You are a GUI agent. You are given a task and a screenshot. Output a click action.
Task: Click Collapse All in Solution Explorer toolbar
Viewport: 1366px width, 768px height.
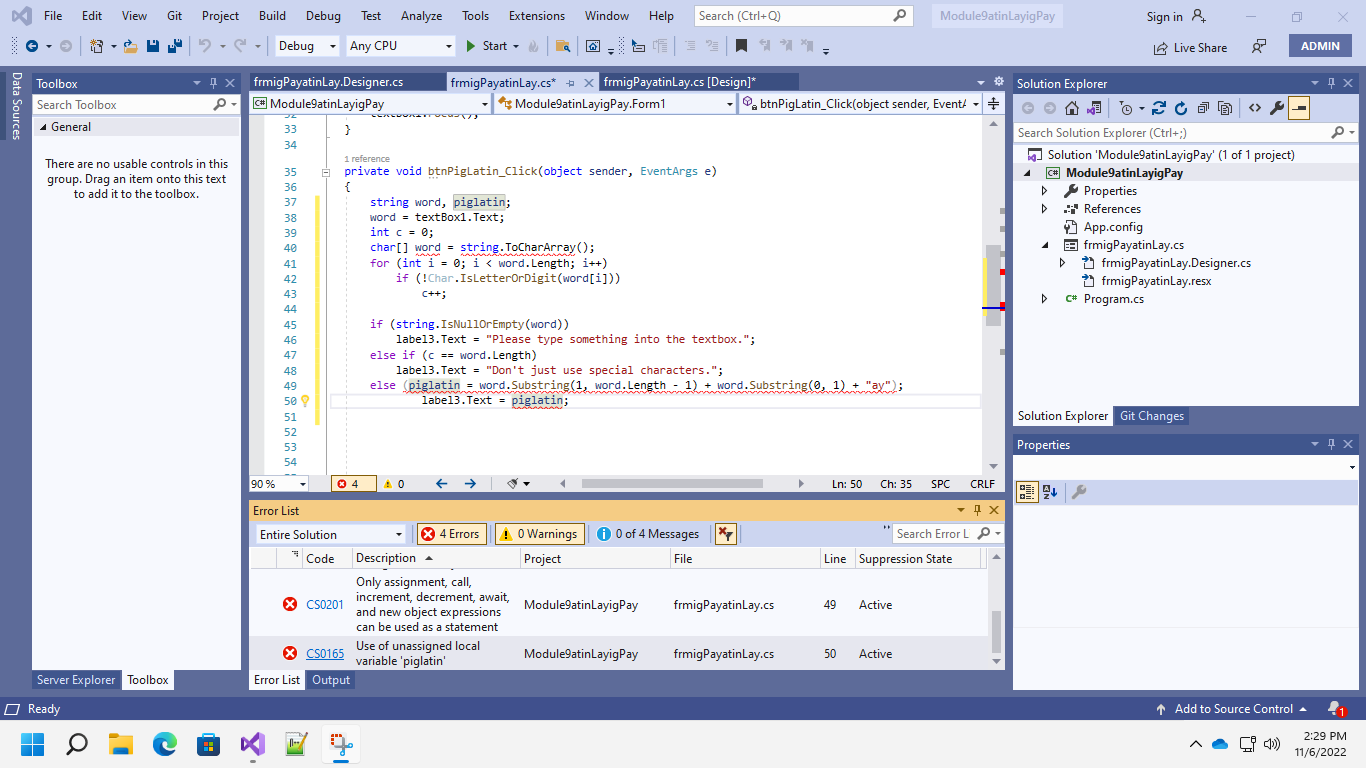pyautogui.click(x=1203, y=108)
